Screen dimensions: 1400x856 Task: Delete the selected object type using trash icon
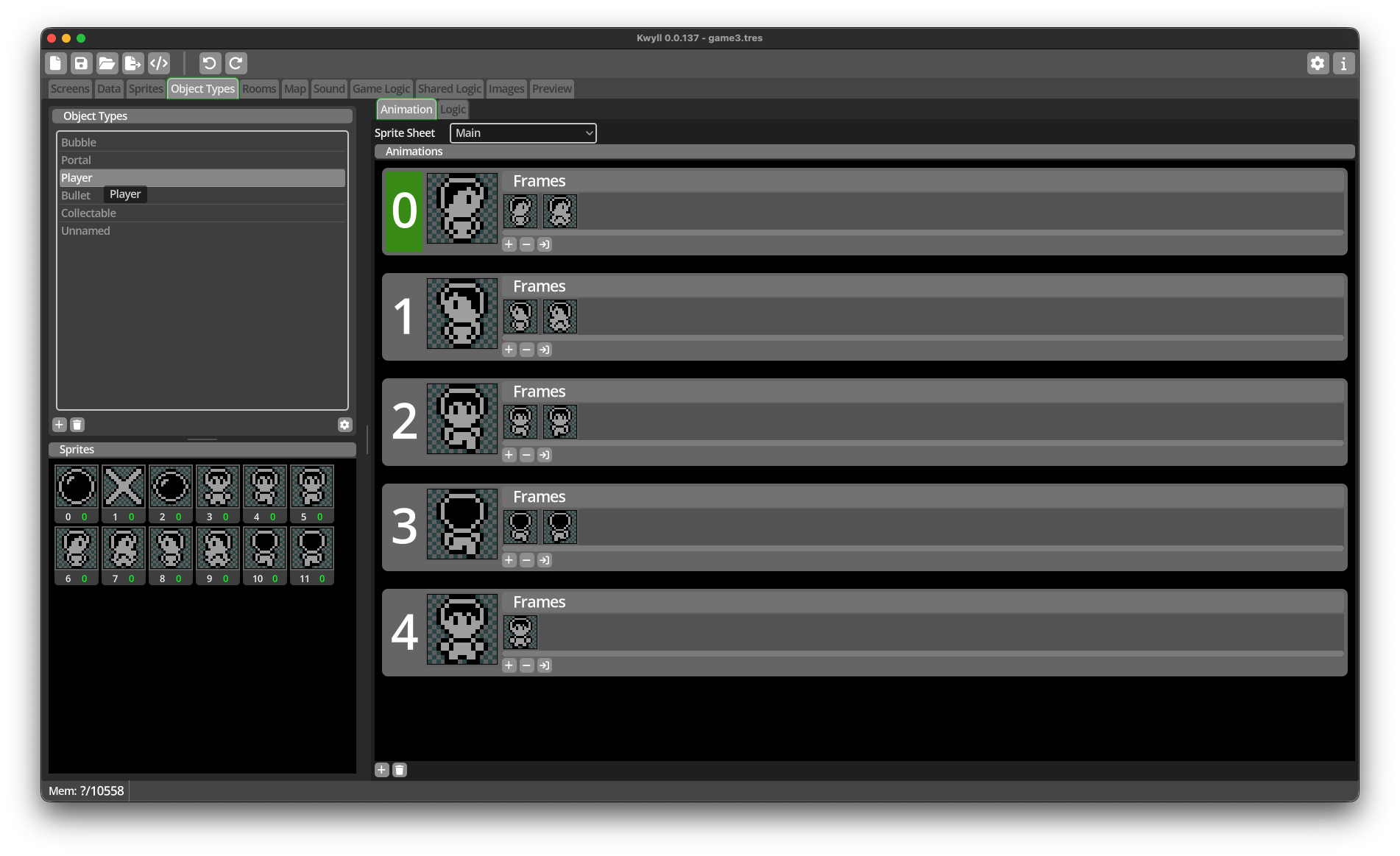(x=77, y=425)
